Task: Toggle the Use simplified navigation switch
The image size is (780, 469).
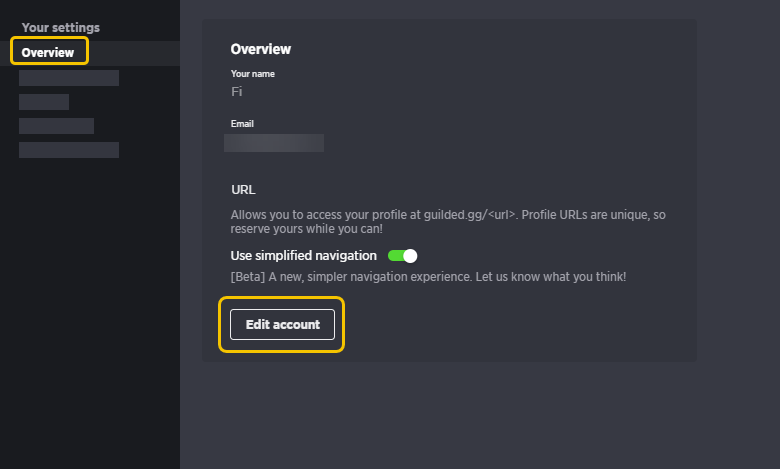Action: coord(402,256)
